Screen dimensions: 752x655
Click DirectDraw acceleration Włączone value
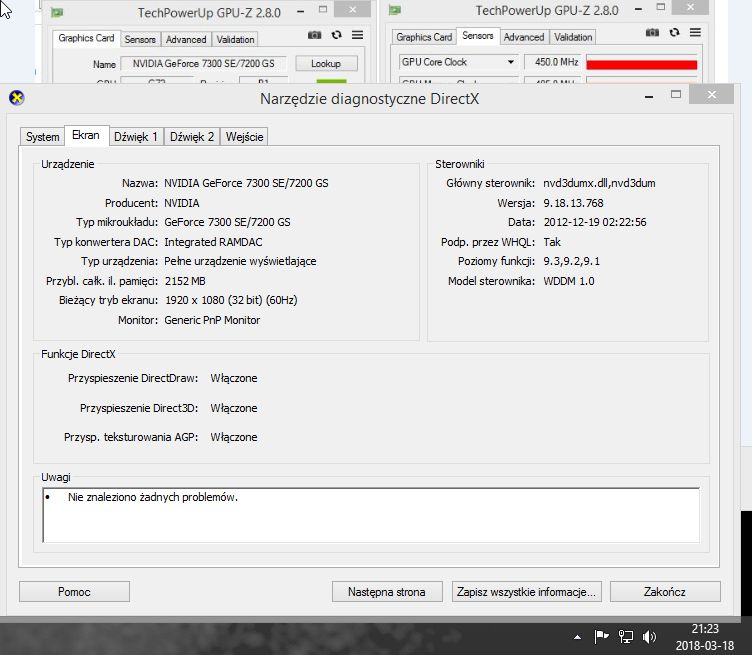[x=234, y=378]
